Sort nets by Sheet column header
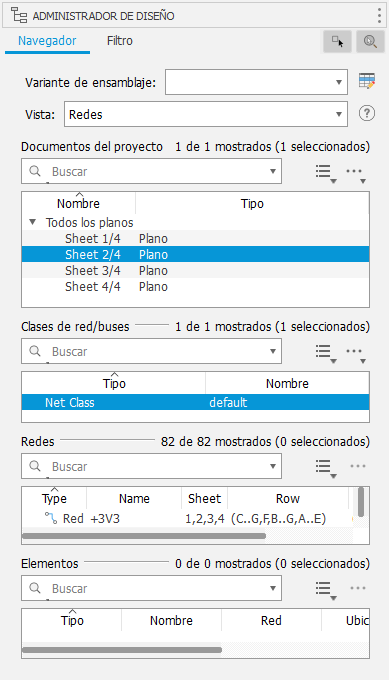 pos(204,498)
